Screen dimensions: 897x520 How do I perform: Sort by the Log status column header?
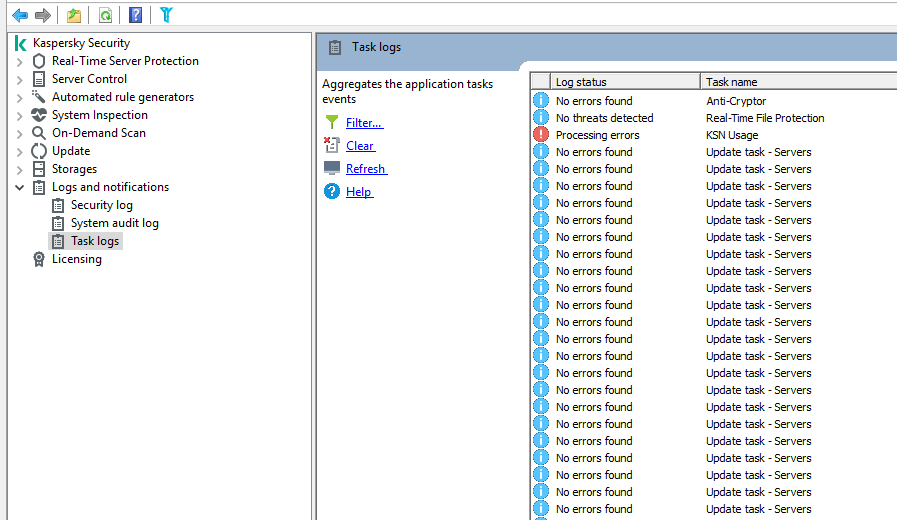[x=625, y=82]
